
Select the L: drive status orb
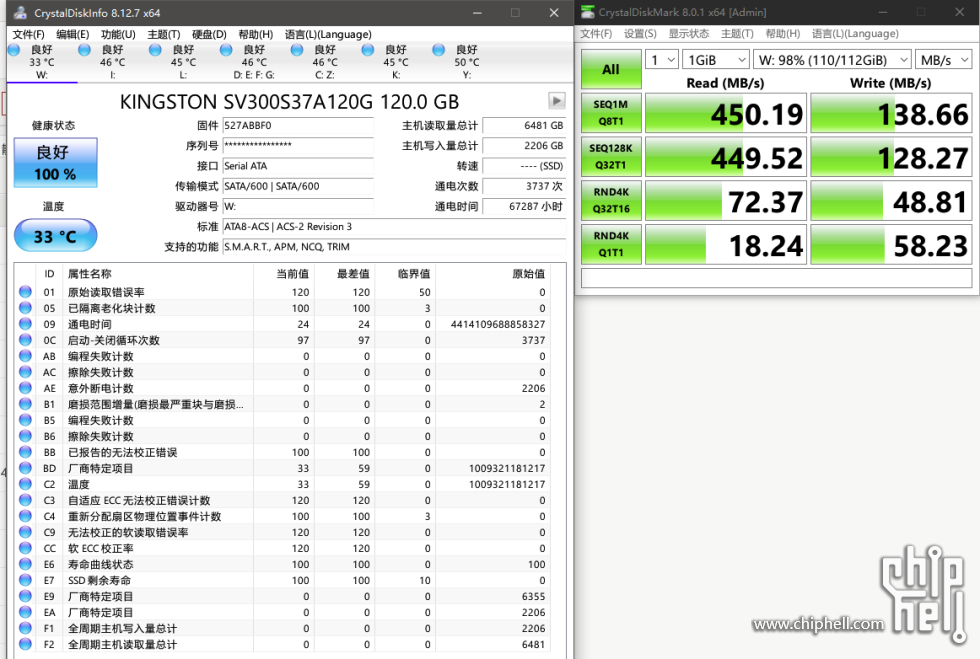155,50
